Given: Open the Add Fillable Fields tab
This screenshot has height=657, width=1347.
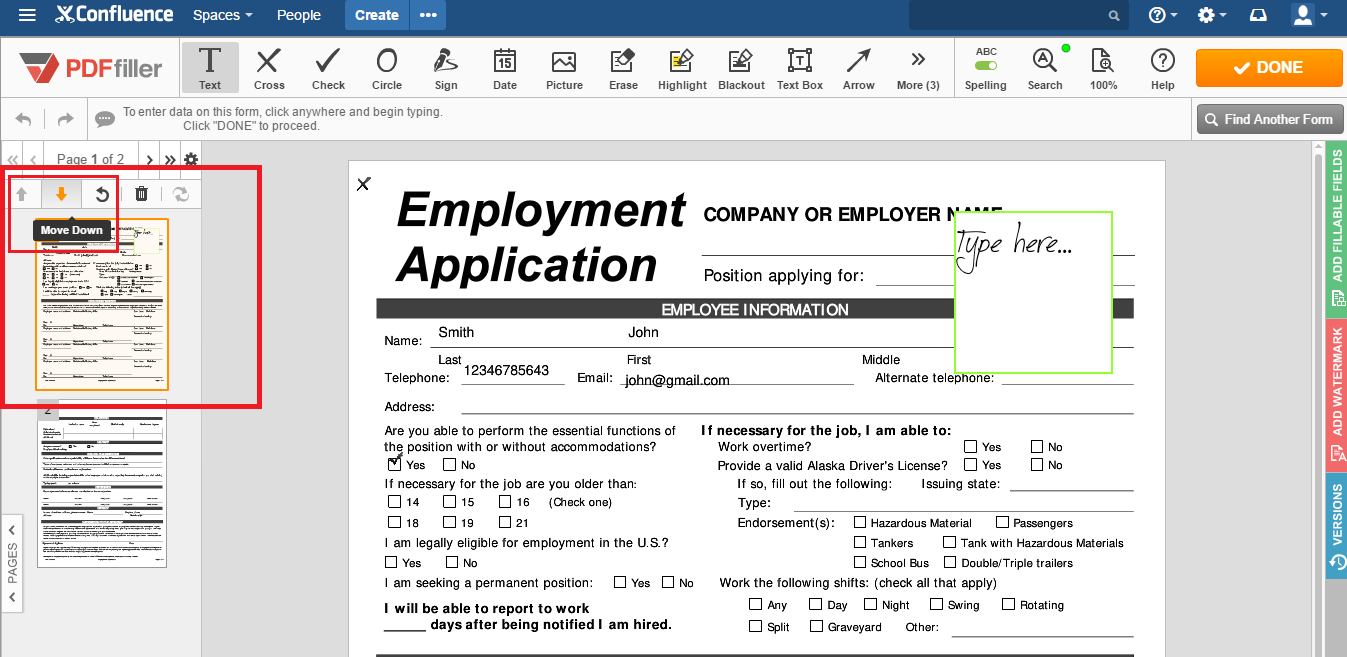Looking at the screenshot, I should [x=1337, y=228].
